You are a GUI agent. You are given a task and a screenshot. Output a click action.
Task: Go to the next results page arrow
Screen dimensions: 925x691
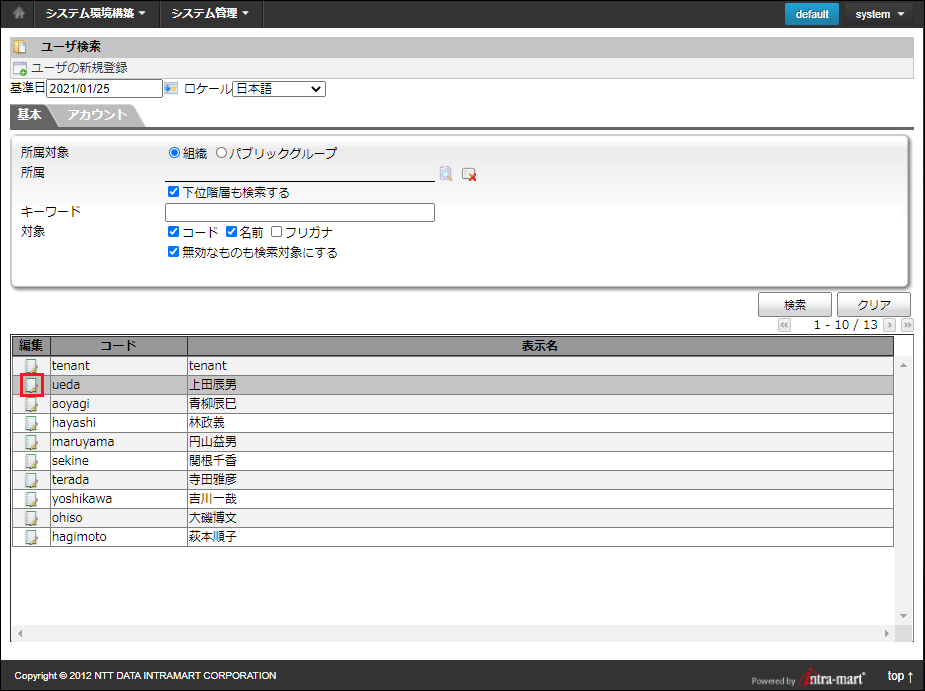click(889, 325)
